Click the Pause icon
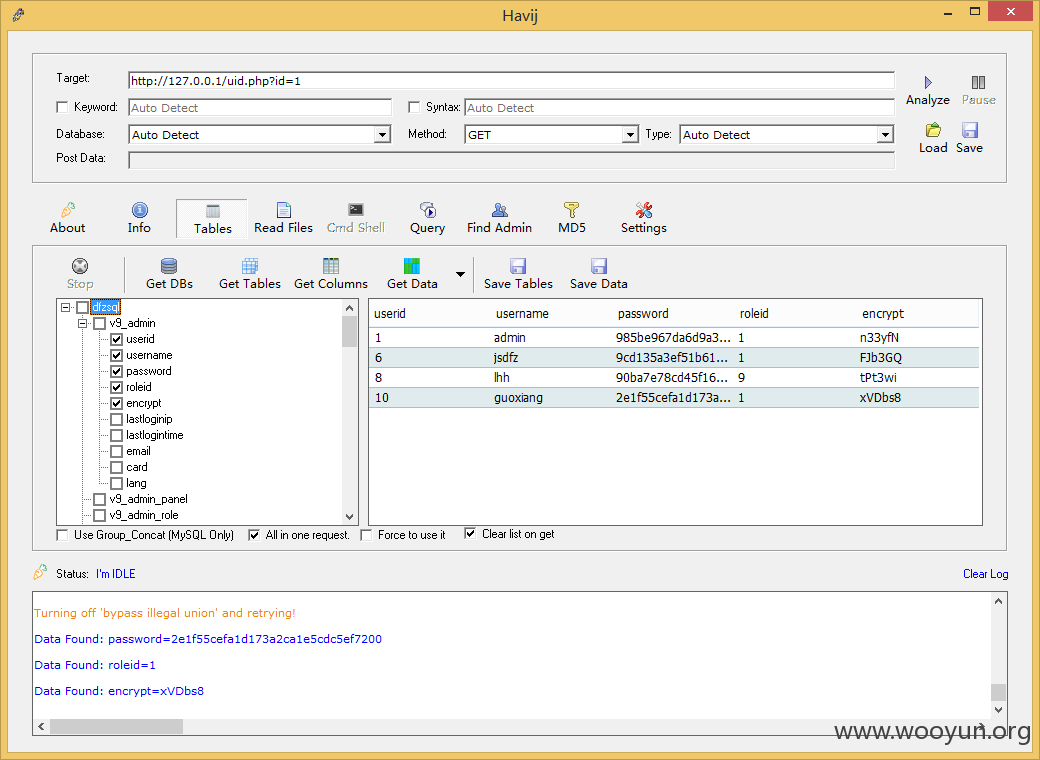The width and height of the screenshot is (1040, 760). pyautogui.click(x=978, y=82)
